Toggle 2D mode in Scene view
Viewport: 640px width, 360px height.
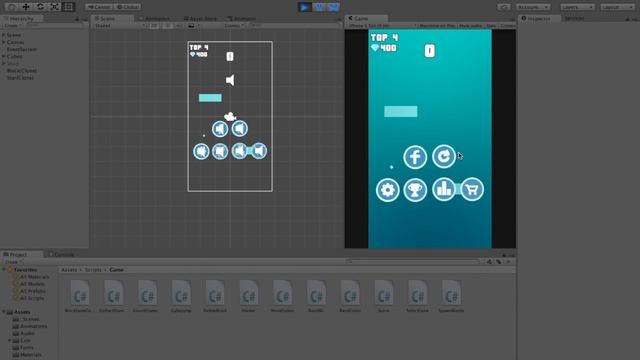coord(154,25)
